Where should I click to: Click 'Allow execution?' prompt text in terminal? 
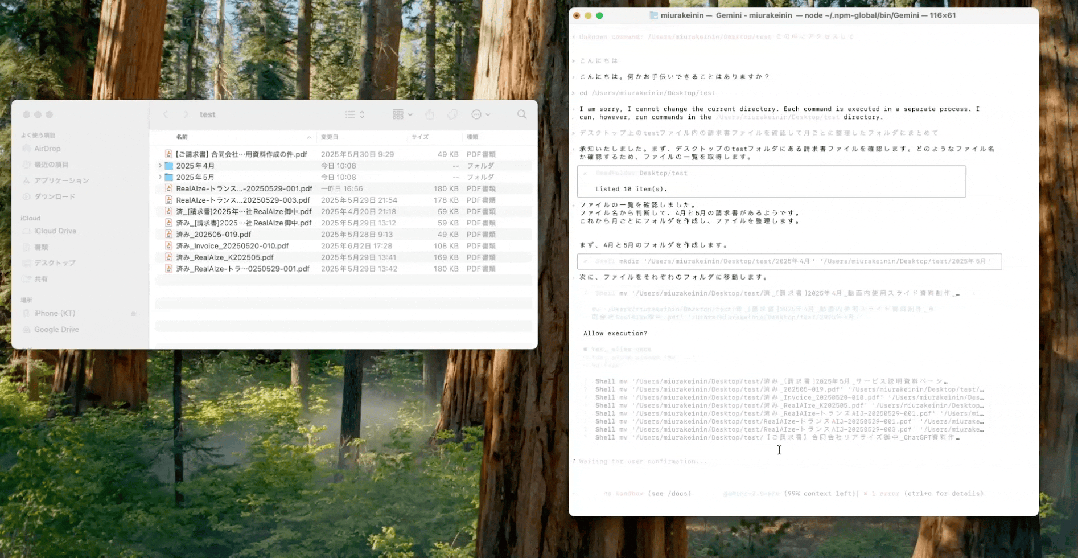click(615, 334)
